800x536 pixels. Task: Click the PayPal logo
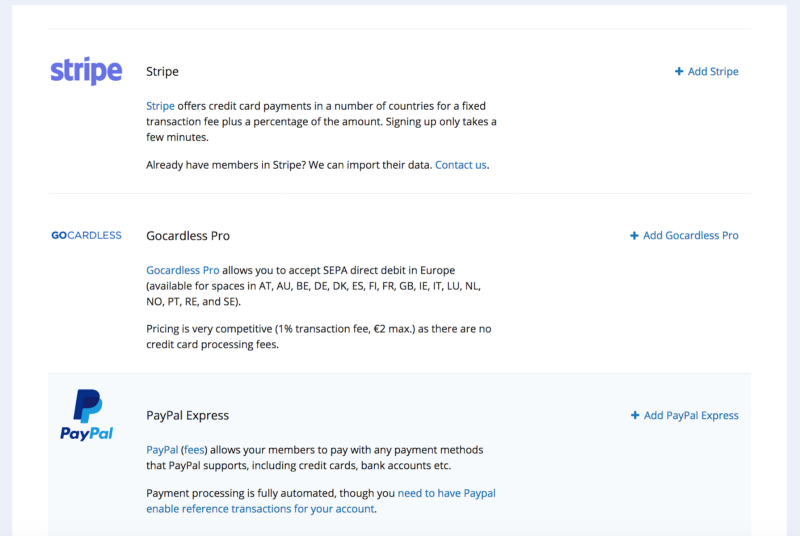pyautogui.click(x=86, y=415)
